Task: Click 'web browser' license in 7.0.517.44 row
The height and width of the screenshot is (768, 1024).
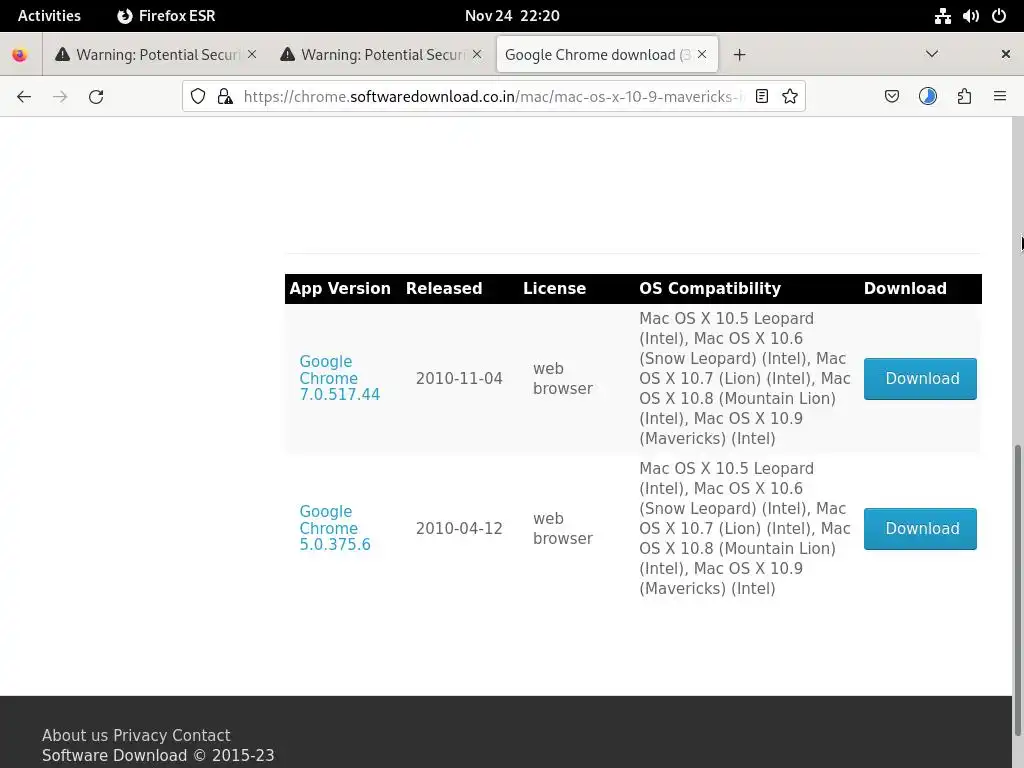Action: (x=562, y=379)
